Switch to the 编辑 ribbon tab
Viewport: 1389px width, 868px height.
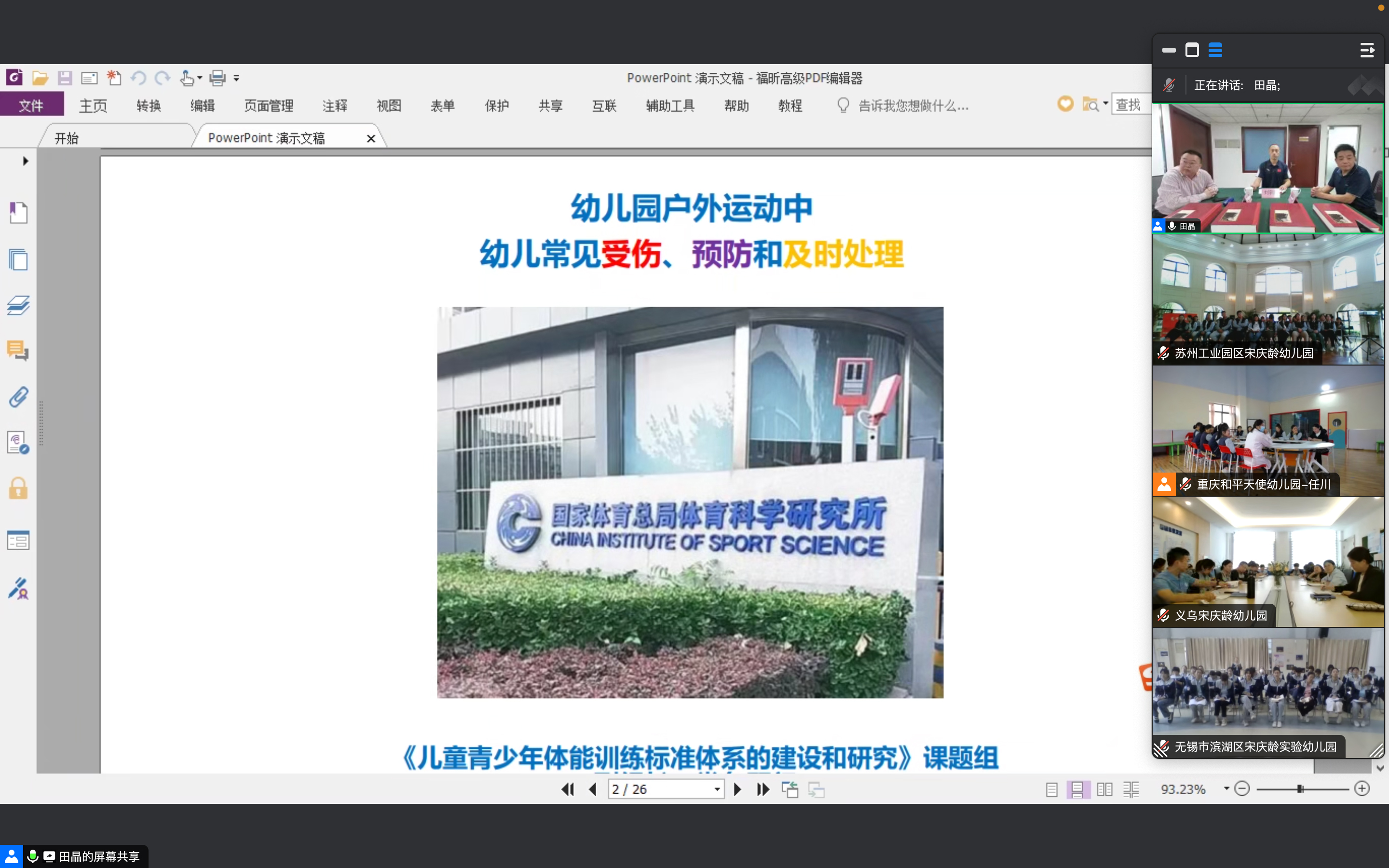(x=203, y=106)
